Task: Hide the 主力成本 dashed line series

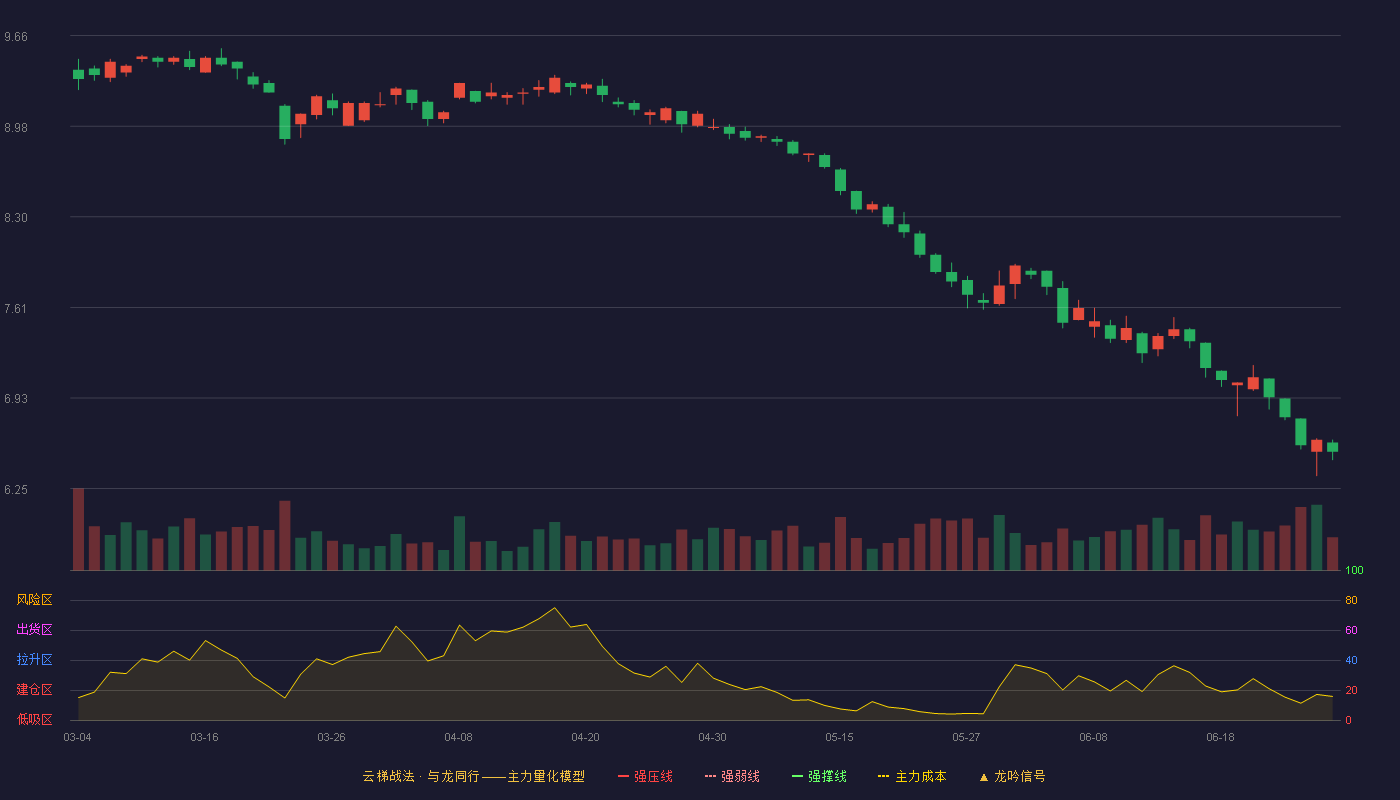Action: click(912, 776)
